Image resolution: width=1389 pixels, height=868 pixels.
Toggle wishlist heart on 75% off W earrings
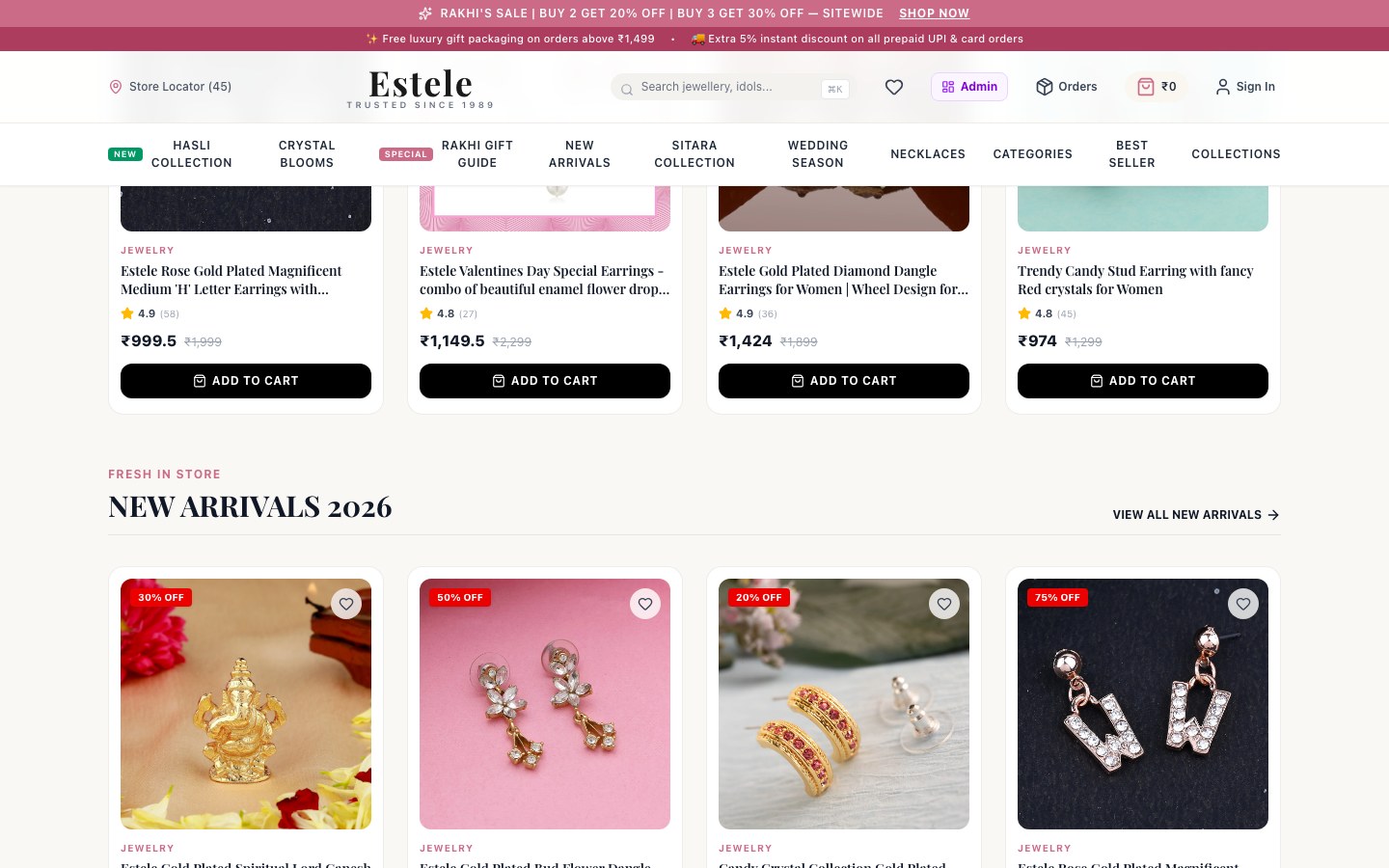(x=1243, y=604)
